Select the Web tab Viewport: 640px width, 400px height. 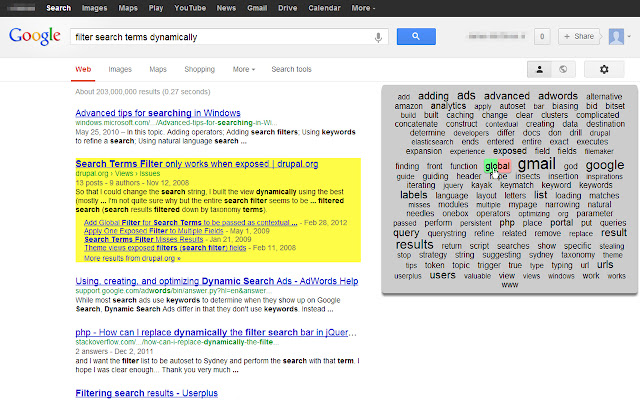point(83,69)
